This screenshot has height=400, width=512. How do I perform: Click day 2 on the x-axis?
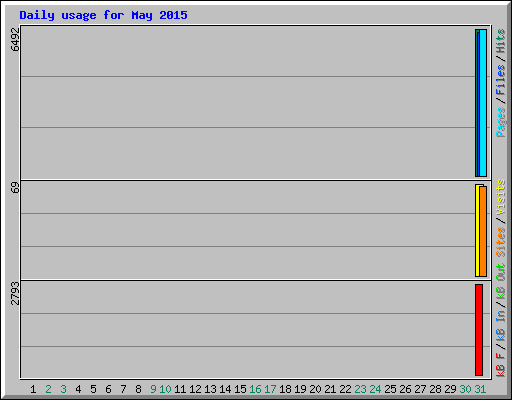pyautogui.click(x=48, y=389)
